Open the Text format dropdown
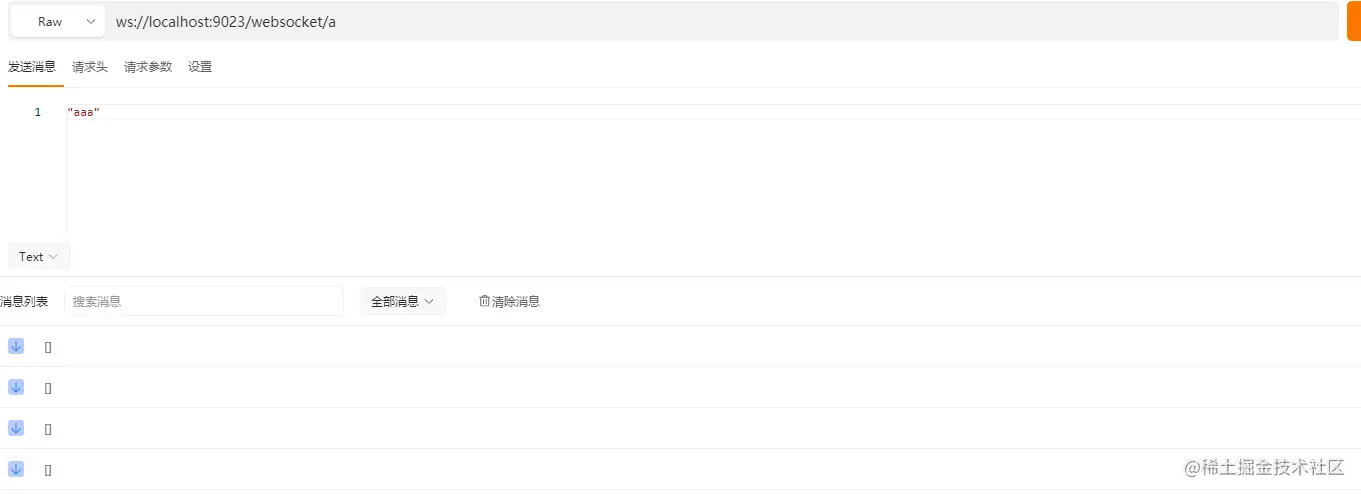Screen dimensions: 1361x494 point(39,257)
